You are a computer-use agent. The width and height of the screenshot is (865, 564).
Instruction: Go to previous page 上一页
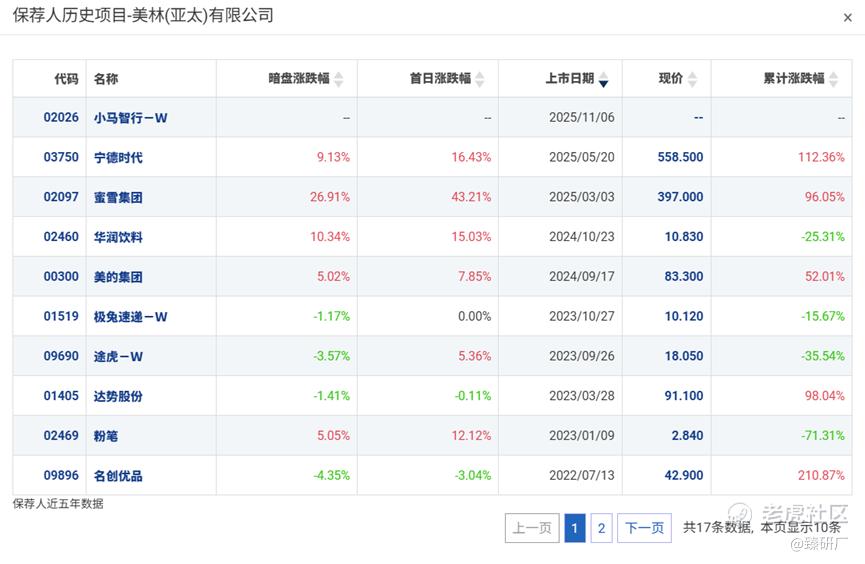(532, 528)
